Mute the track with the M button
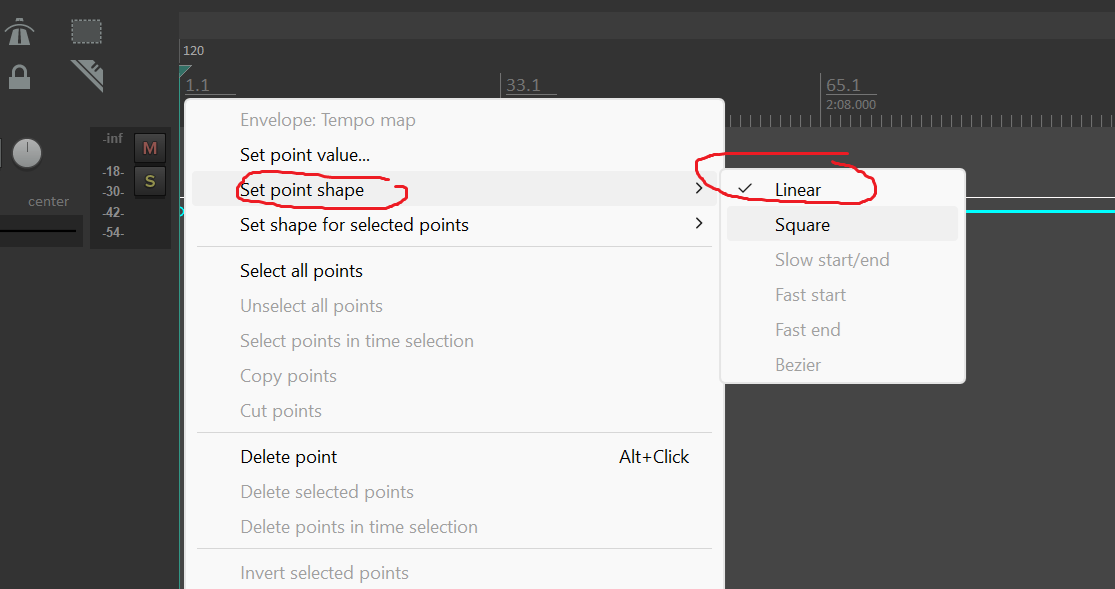The height and width of the screenshot is (589, 1115). click(x=150, y=148)
